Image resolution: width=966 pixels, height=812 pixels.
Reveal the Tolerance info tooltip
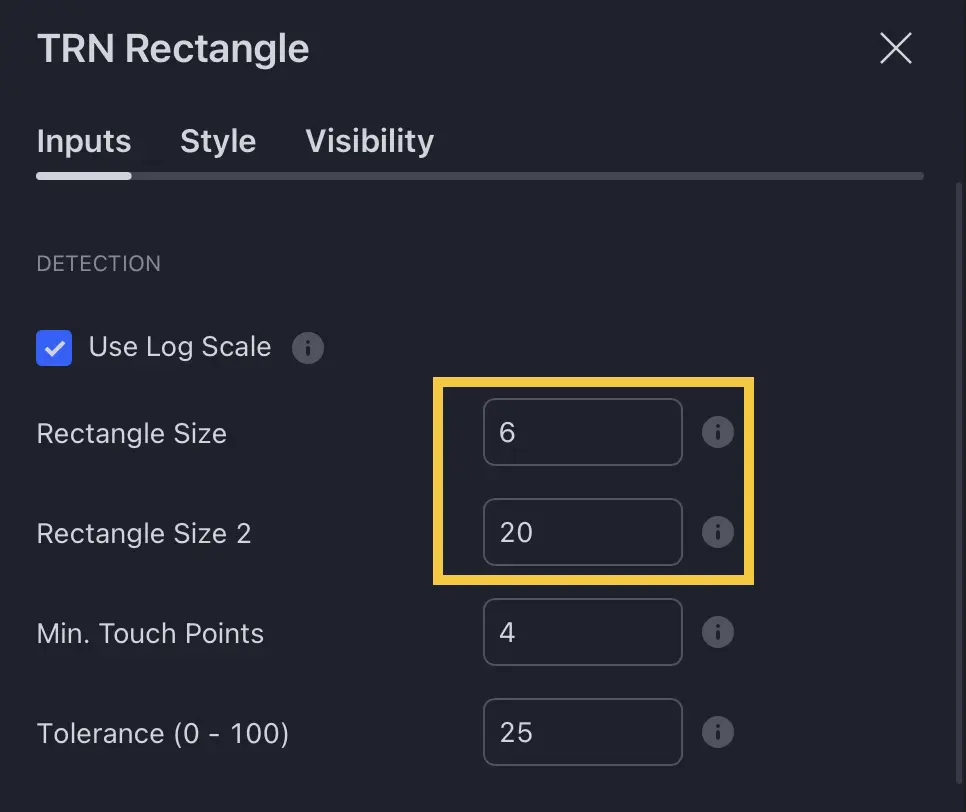click(718, 732)
